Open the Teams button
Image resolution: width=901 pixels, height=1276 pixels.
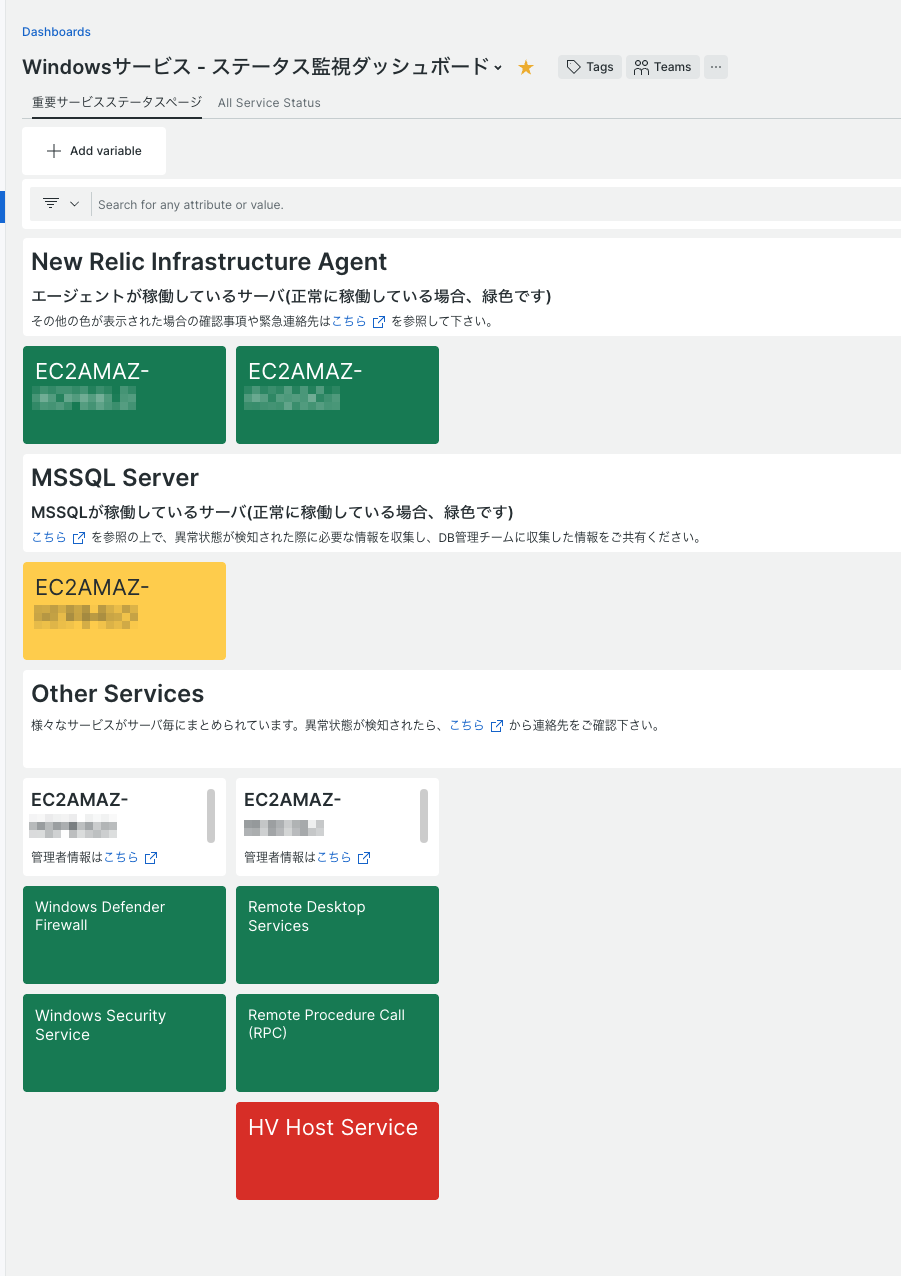(663, 67)
